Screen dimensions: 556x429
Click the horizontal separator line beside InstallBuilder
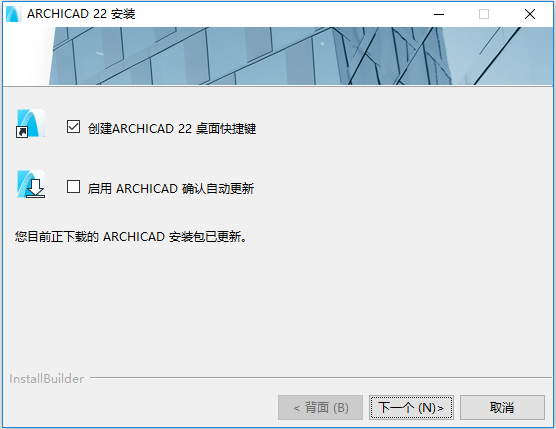(321, 378)
